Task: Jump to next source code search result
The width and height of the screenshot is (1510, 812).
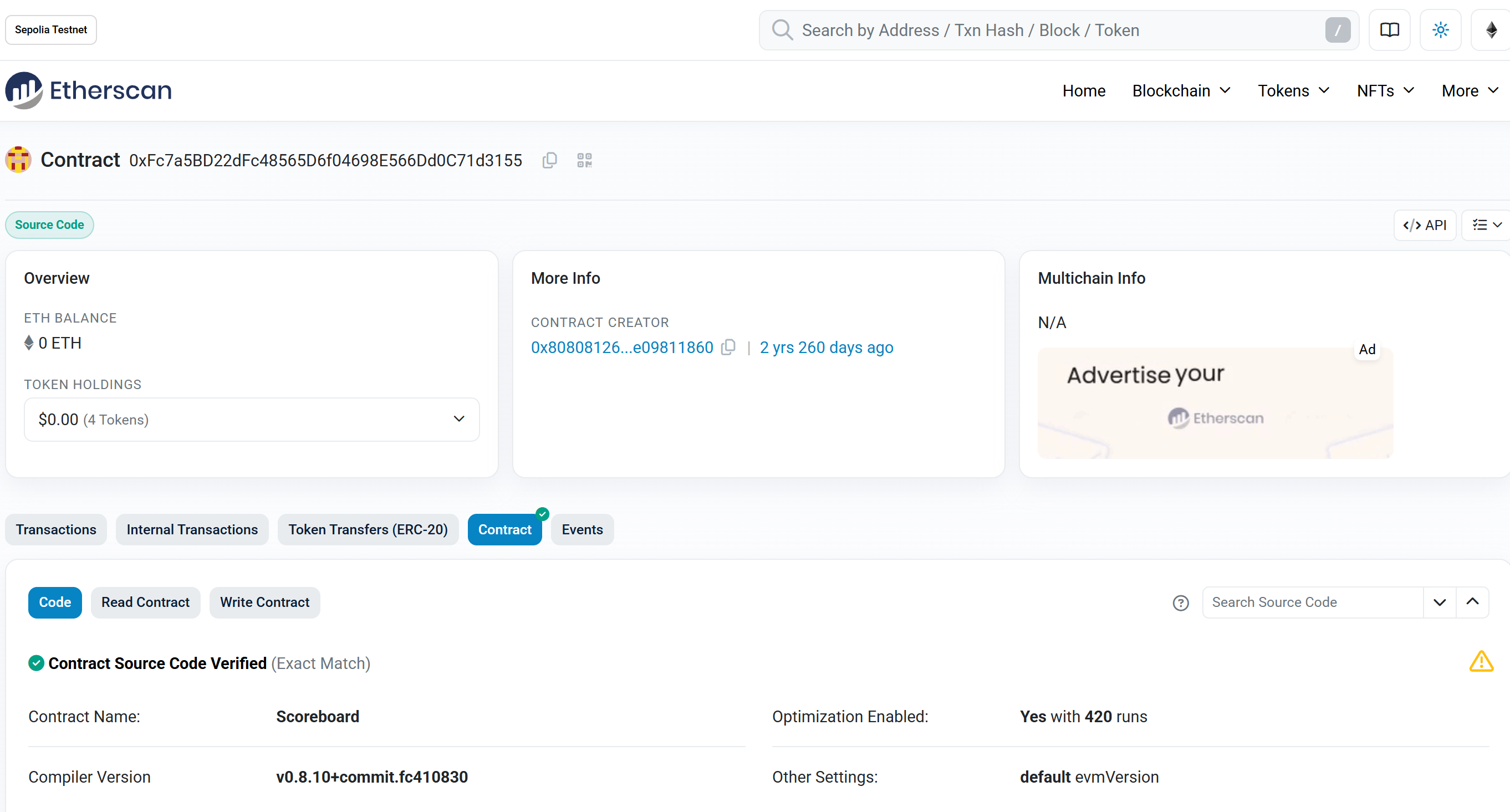Action: pyautogui.click(x=1439, y=602)
